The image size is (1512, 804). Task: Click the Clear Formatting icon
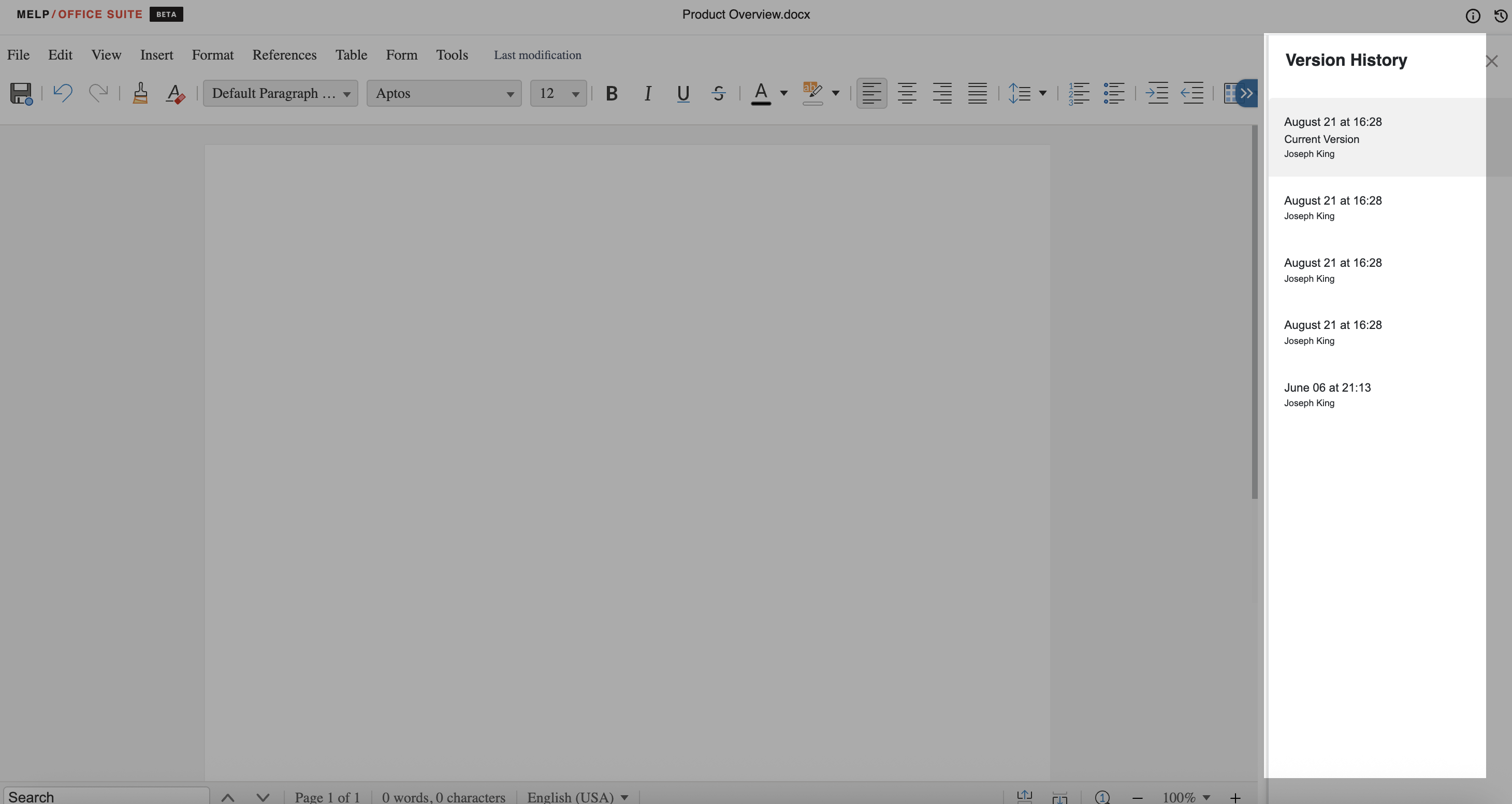point(175,93)
